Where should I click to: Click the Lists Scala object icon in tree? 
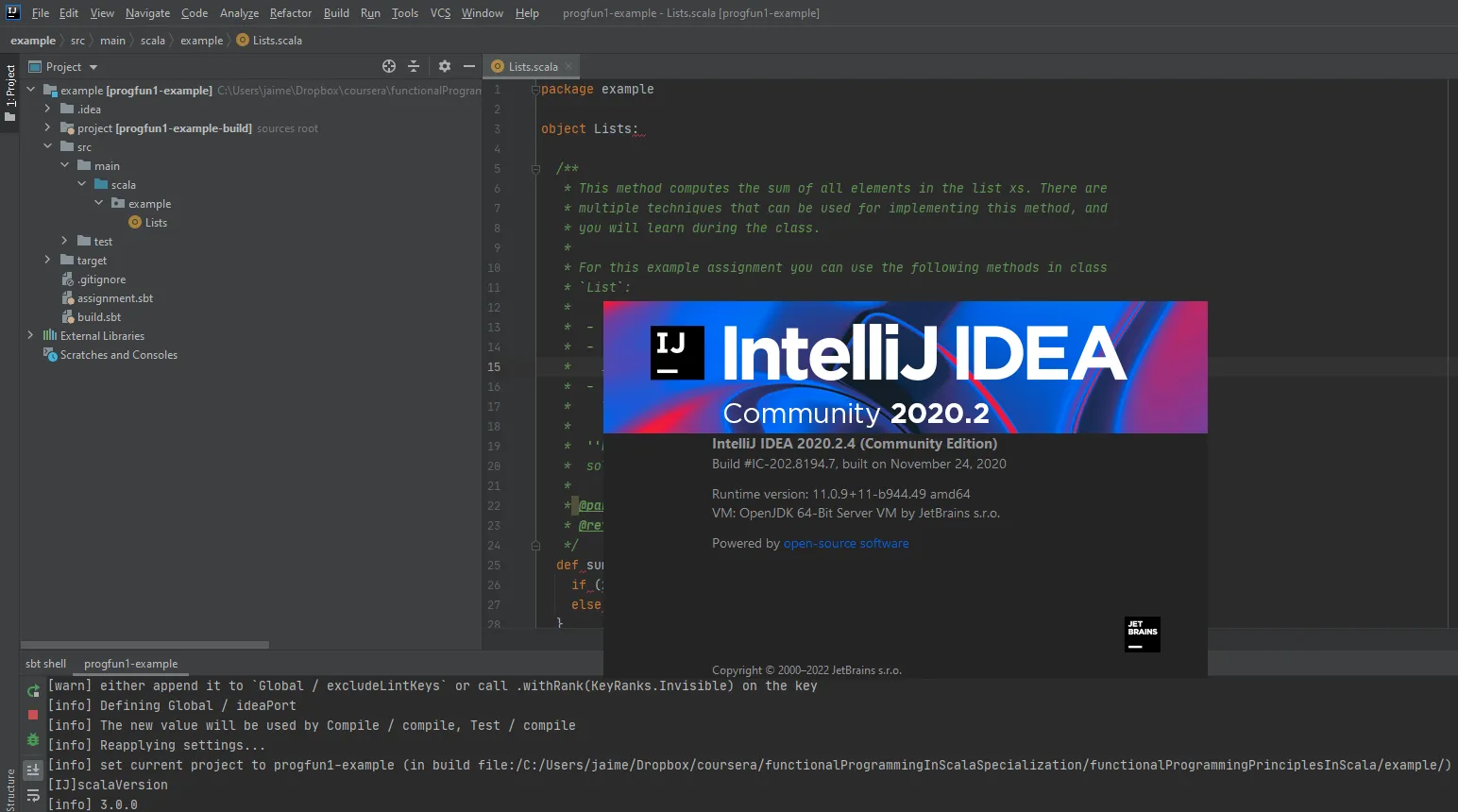pos(135,223)
